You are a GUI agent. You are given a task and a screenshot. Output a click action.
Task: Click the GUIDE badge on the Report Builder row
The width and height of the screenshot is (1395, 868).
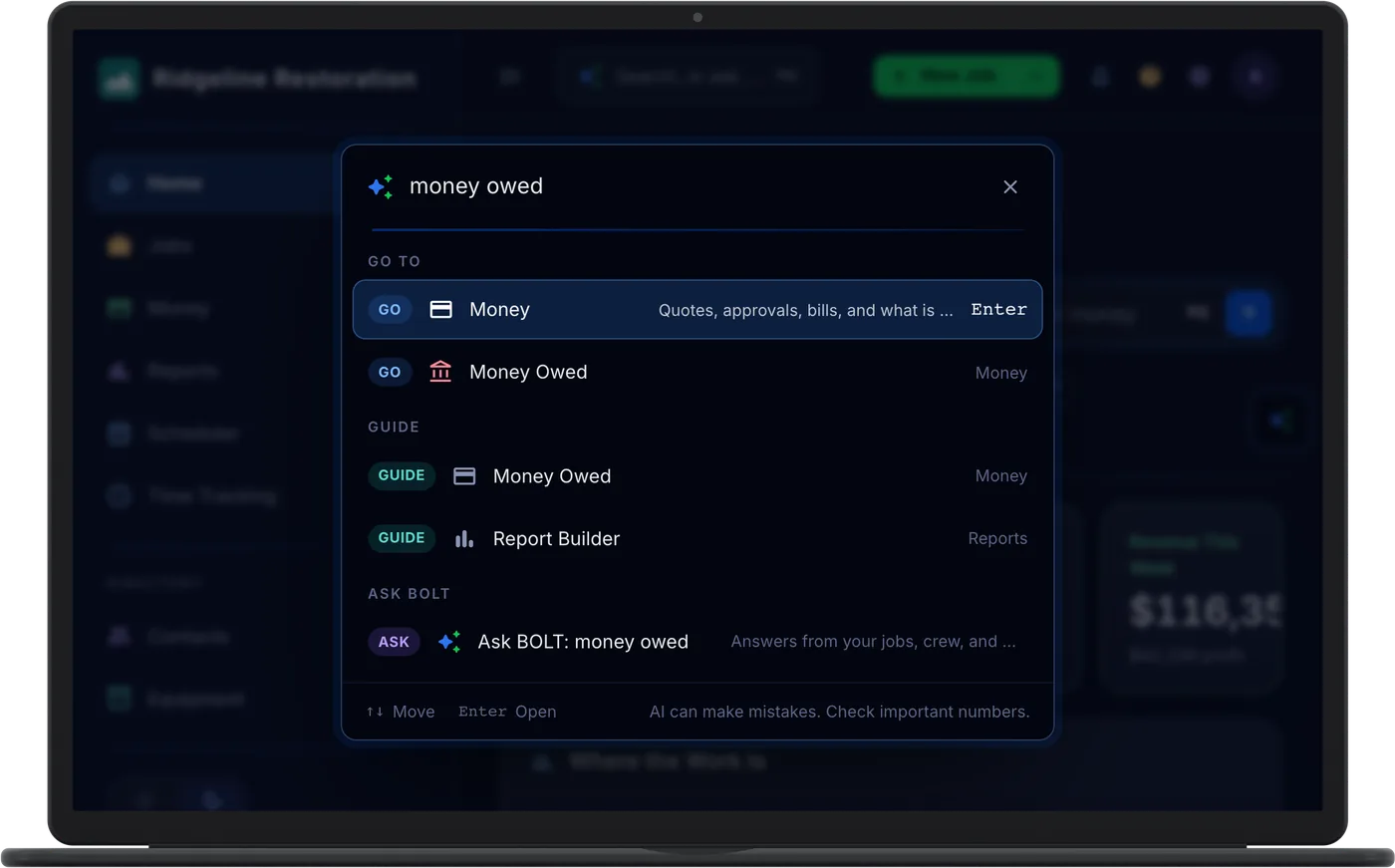click(402, 538)
